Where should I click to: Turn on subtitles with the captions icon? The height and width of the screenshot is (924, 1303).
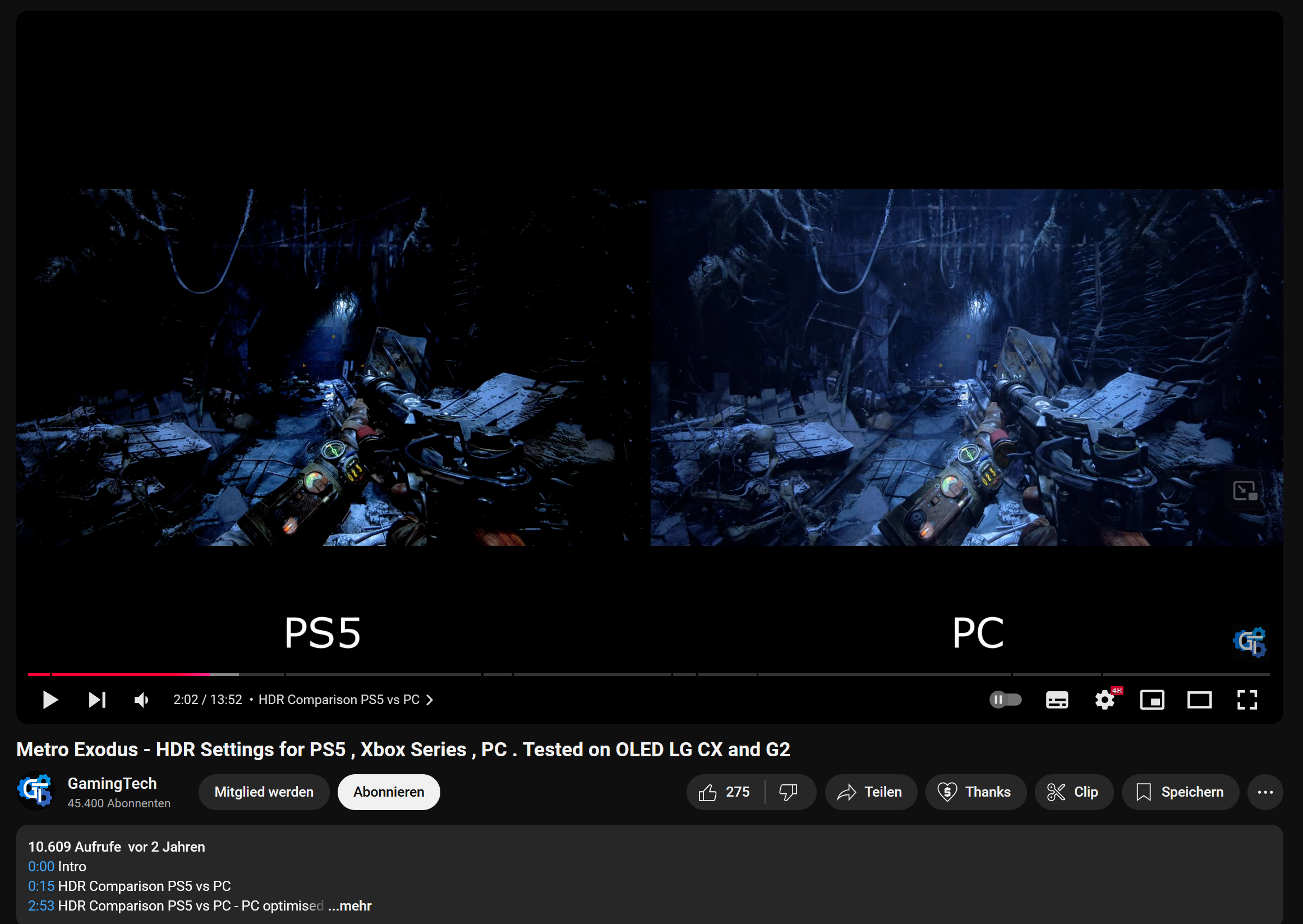1057,700
